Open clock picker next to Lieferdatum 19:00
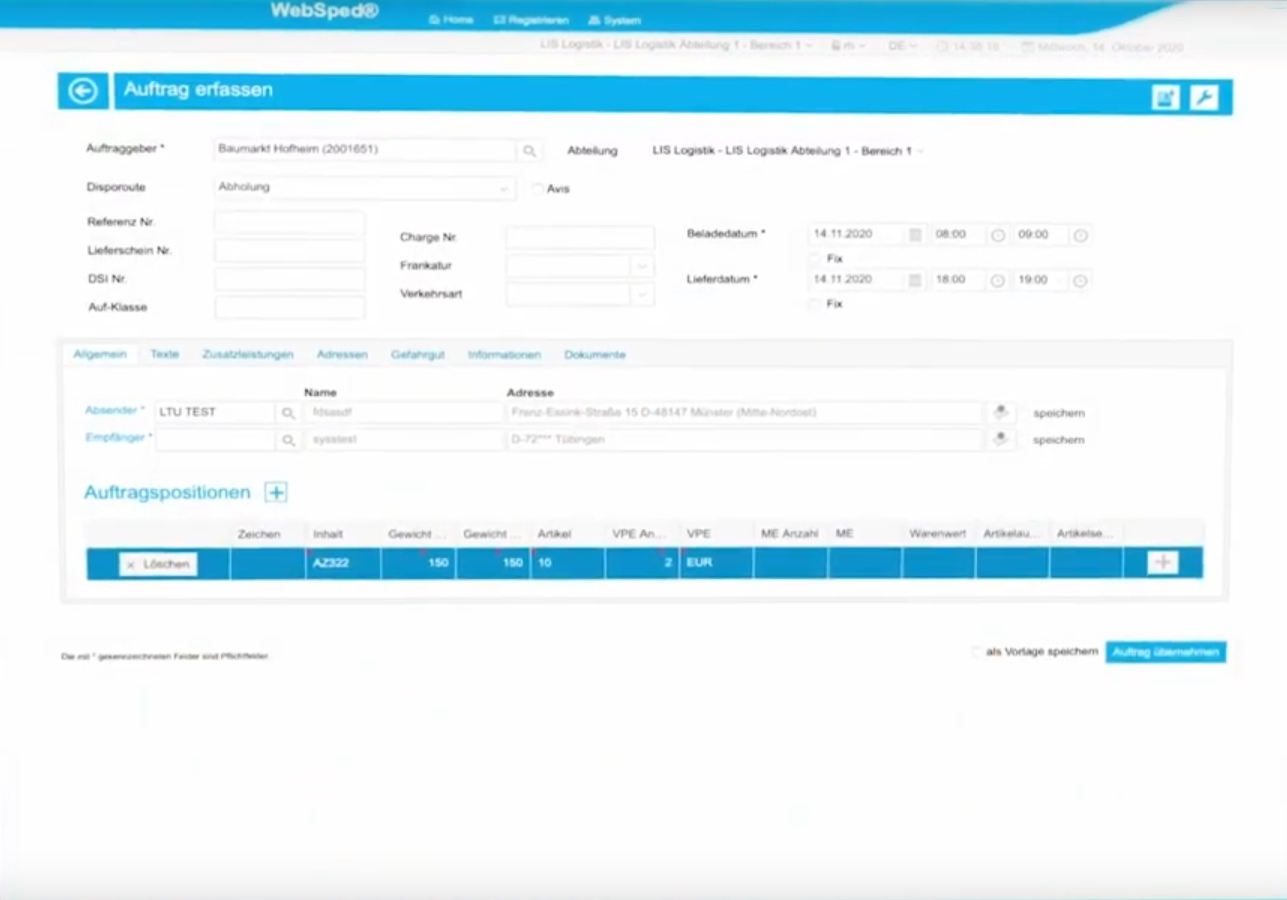This screenshot has height=900, width=1287. coord(1080,281)
